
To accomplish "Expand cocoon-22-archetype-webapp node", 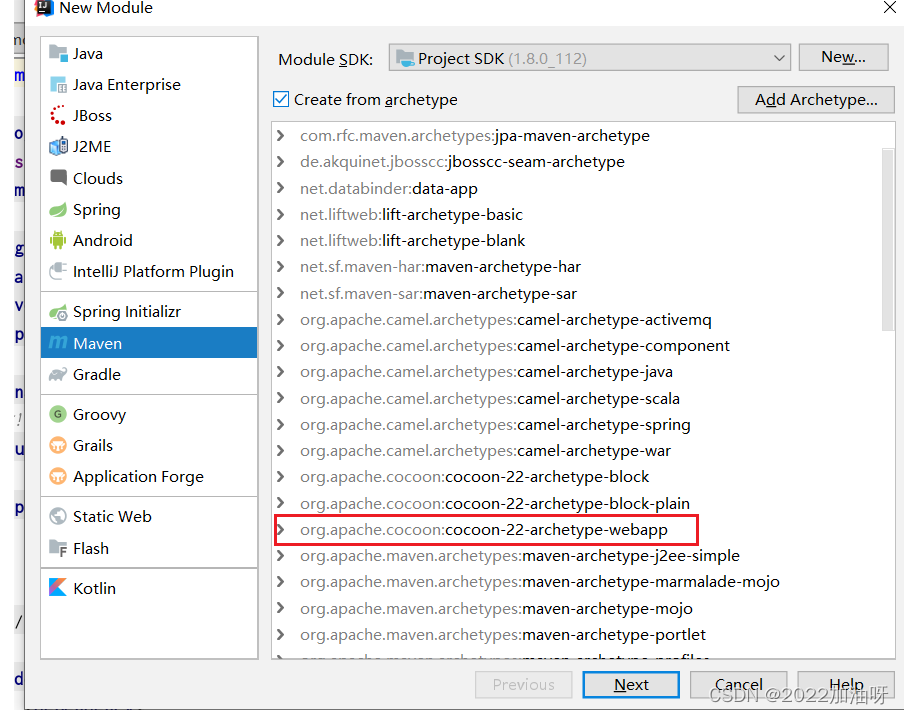I will point(281,529).
